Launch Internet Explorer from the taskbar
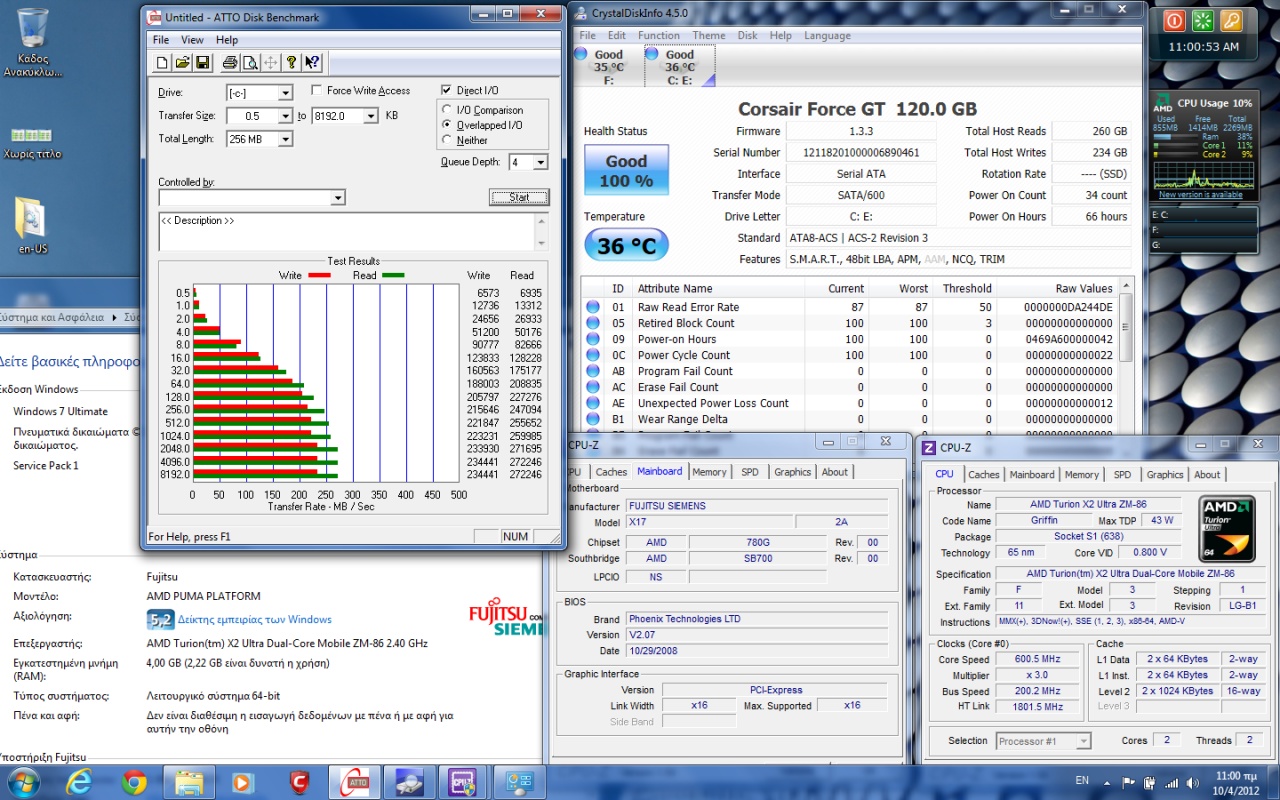This screenshot has height=800, width=1280. point(81,782)
